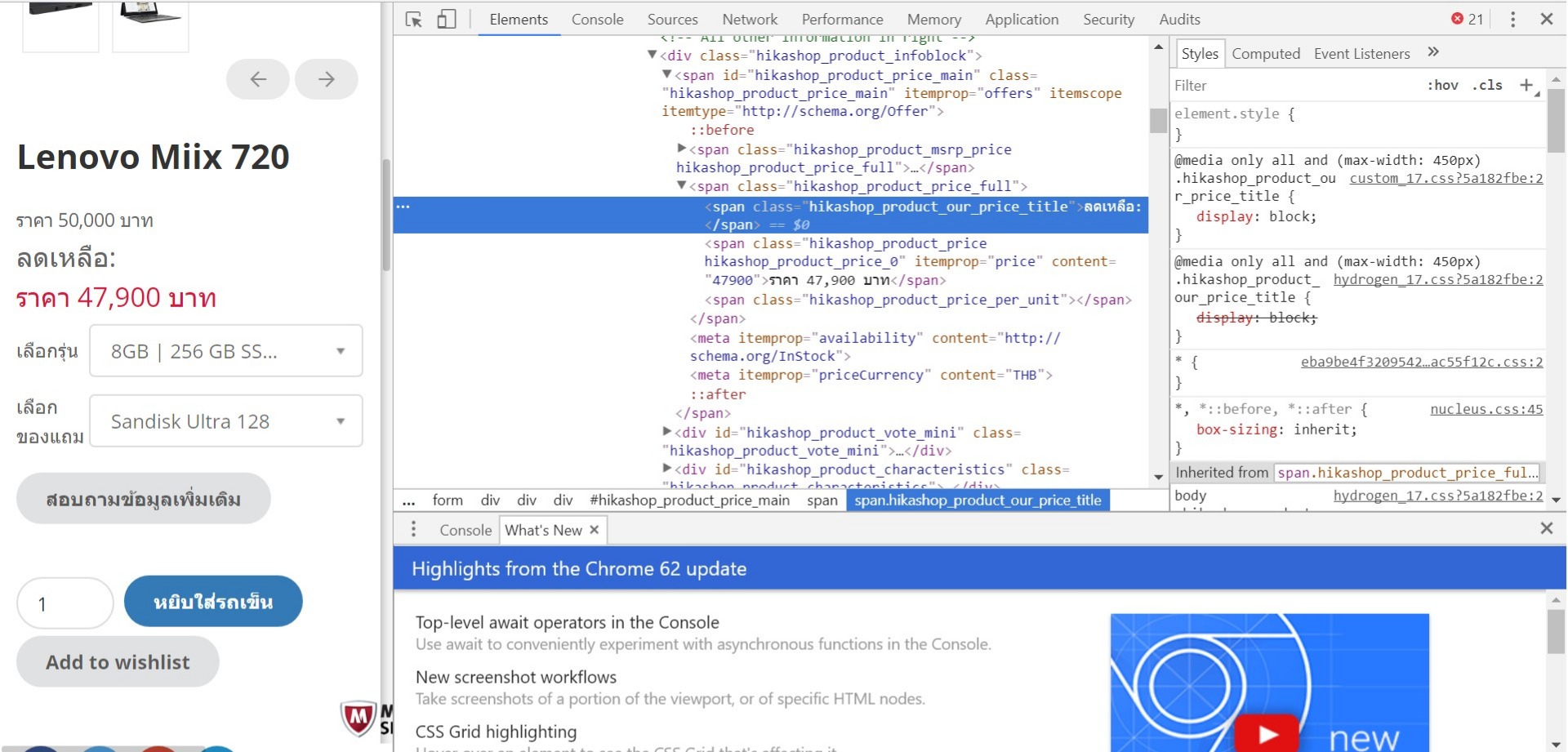The image size is (1568, 752).
Task: Switch to the Network tab
Action: 750,20
